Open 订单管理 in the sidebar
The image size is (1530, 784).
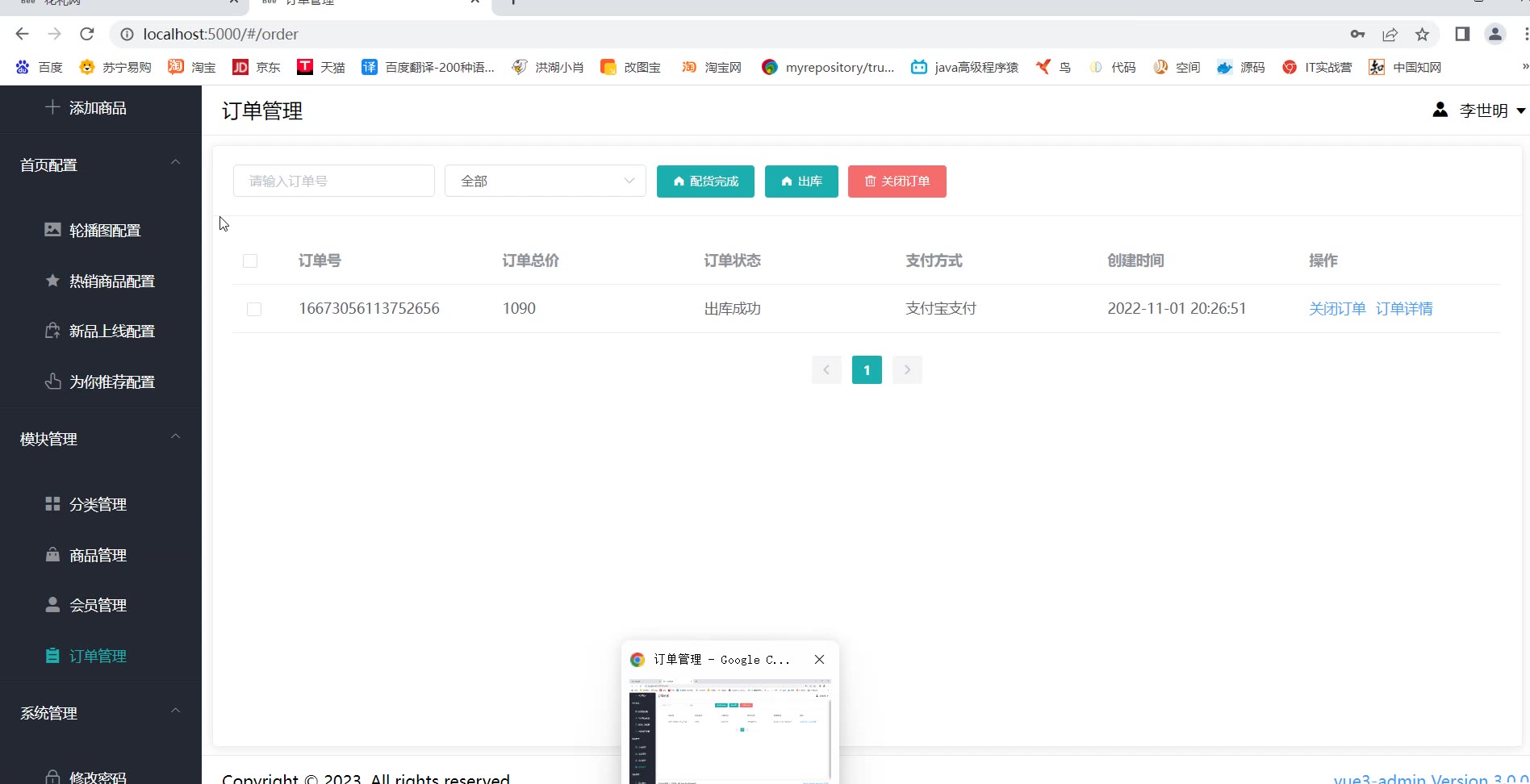[98, 656]
